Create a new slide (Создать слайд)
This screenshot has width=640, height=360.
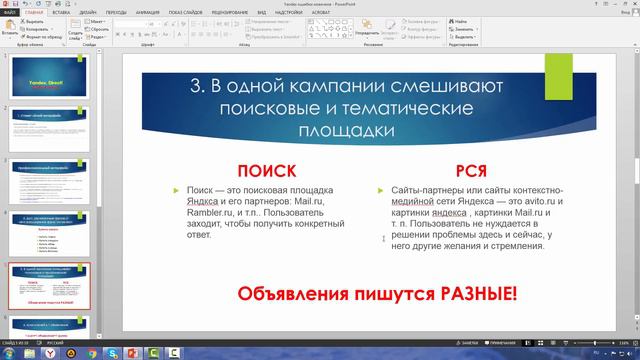tap(75, 29)
